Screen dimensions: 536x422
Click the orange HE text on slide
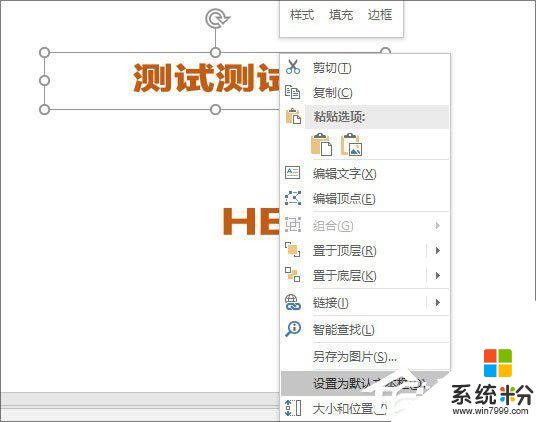pyautogui.click(x=252, y=221)
